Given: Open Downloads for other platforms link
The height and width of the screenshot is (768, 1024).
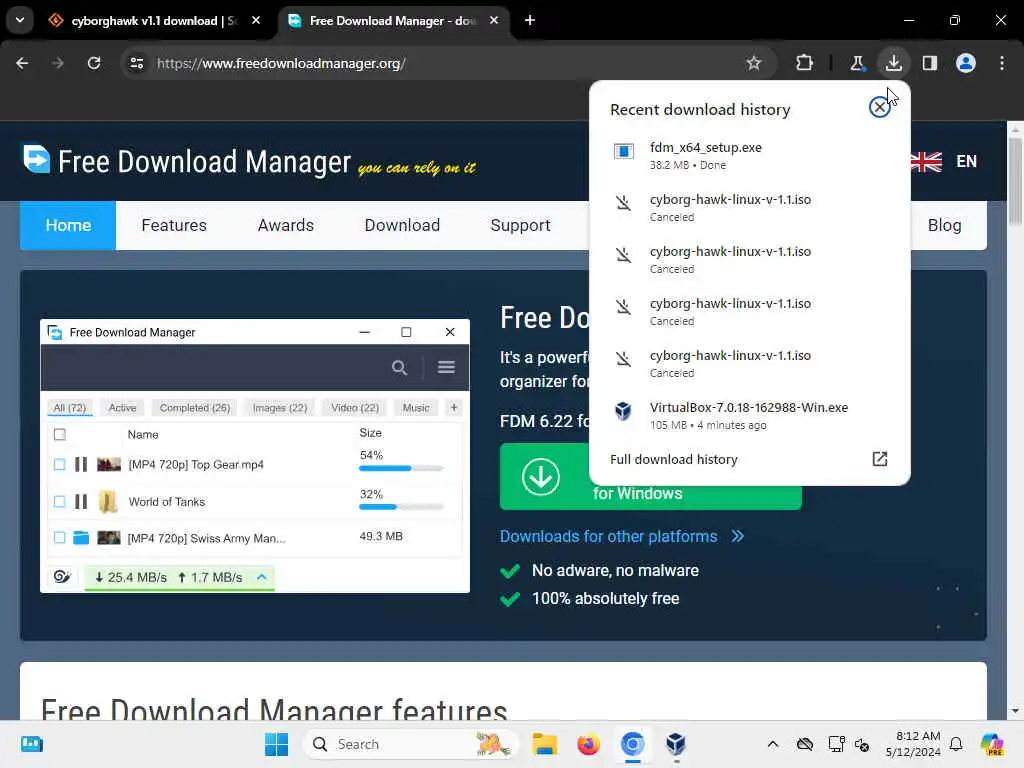Looking at the screenshot, I should [x=609, y=537].
